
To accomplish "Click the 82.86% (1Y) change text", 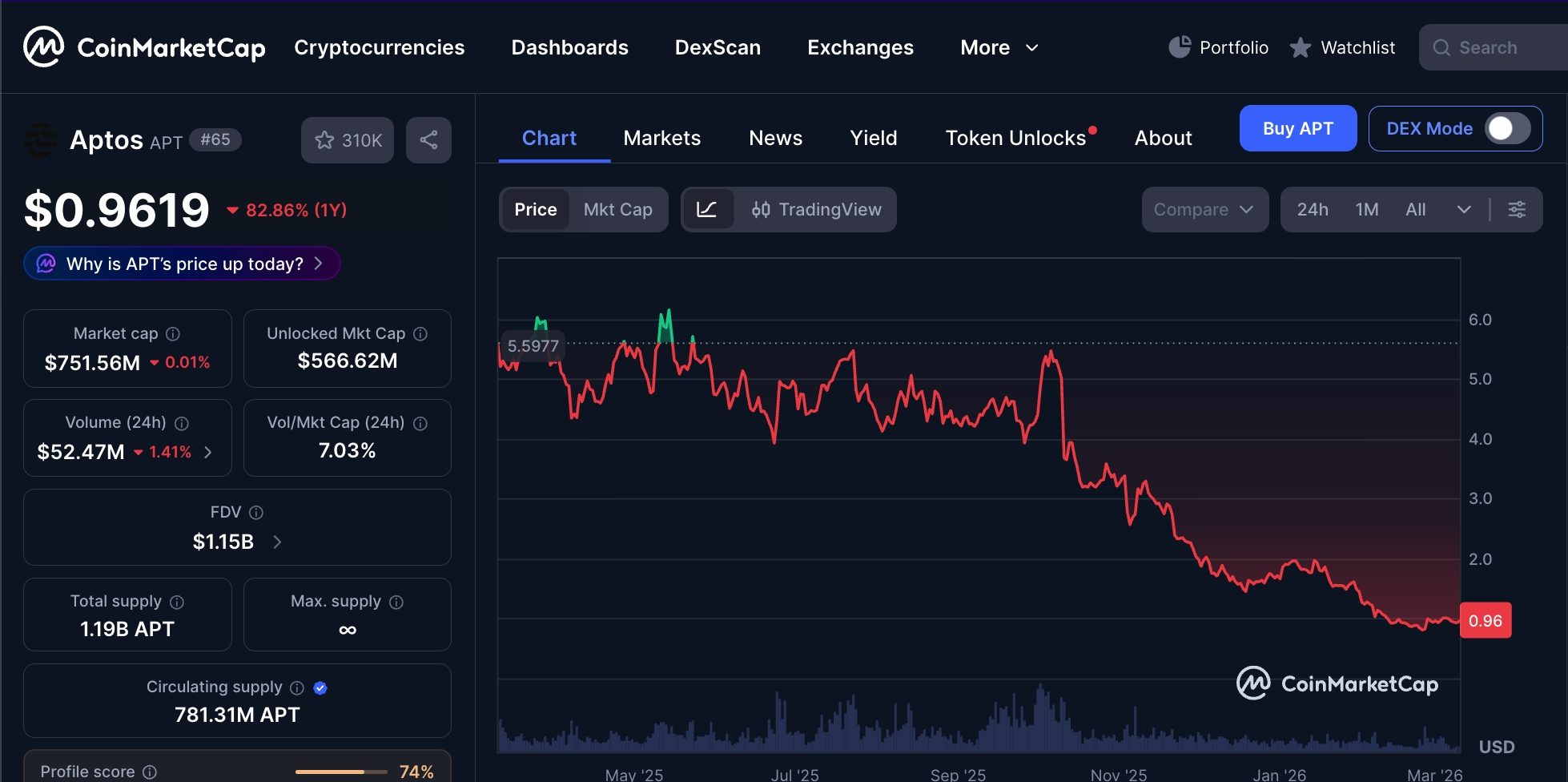I will point(296,210).
